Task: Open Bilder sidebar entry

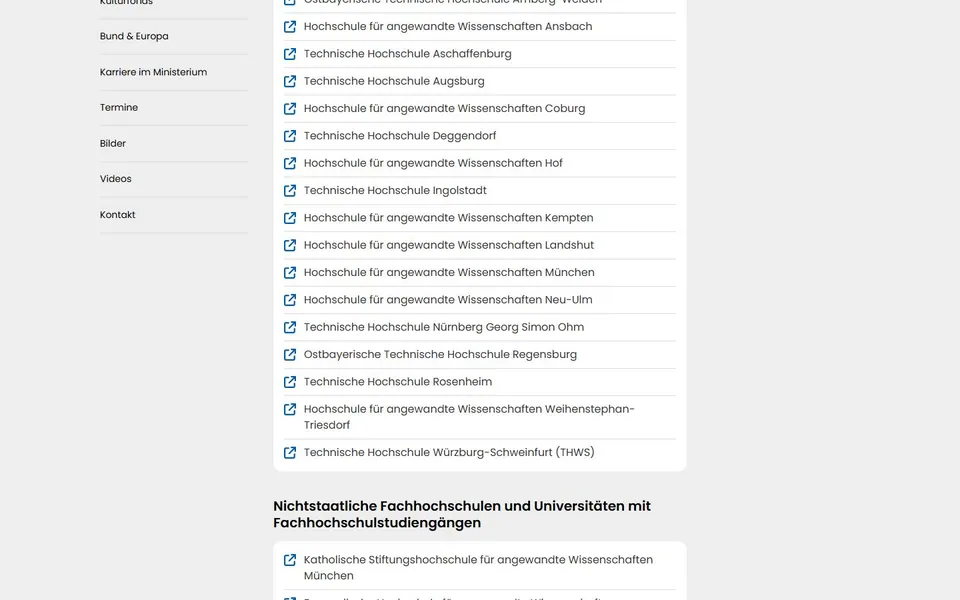Action: click(113, 143)
